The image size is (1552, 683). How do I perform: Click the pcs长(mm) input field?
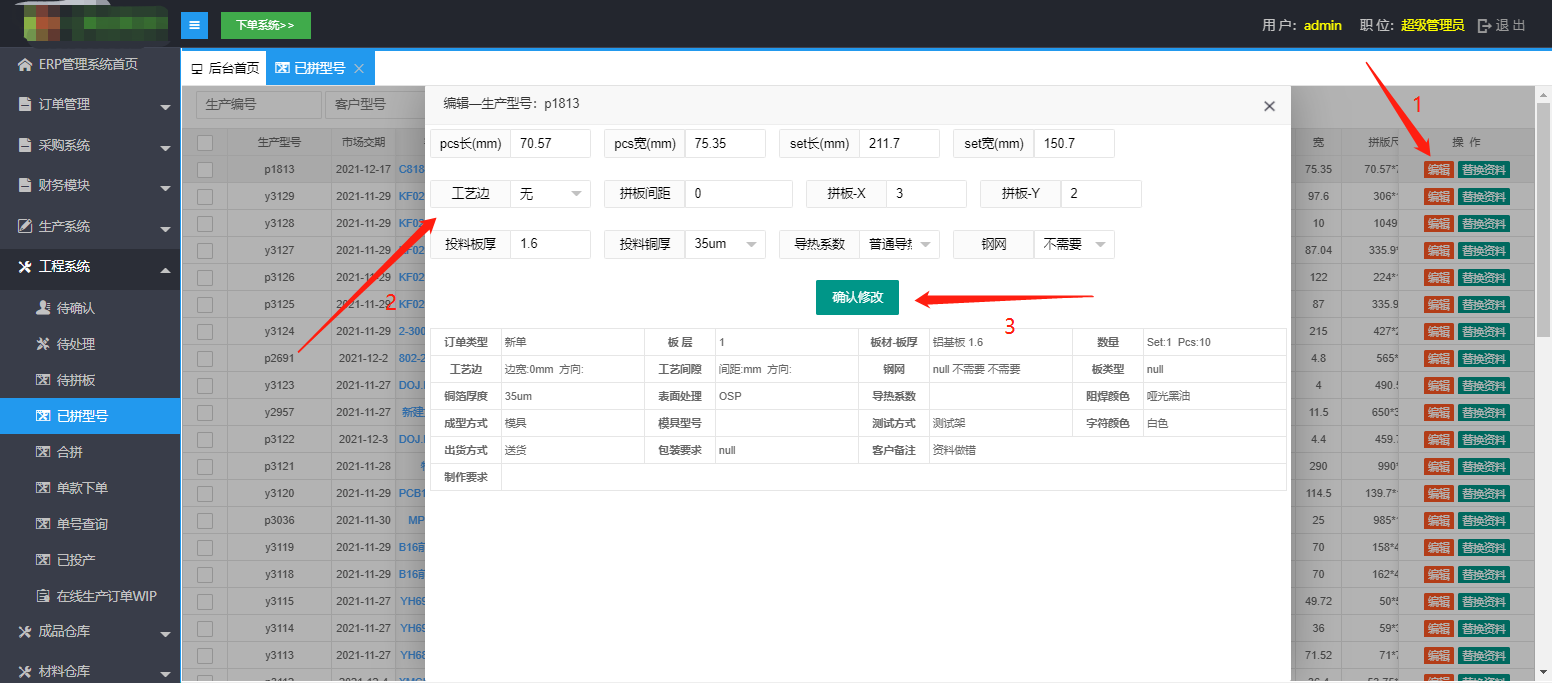(x=550, y=144)
